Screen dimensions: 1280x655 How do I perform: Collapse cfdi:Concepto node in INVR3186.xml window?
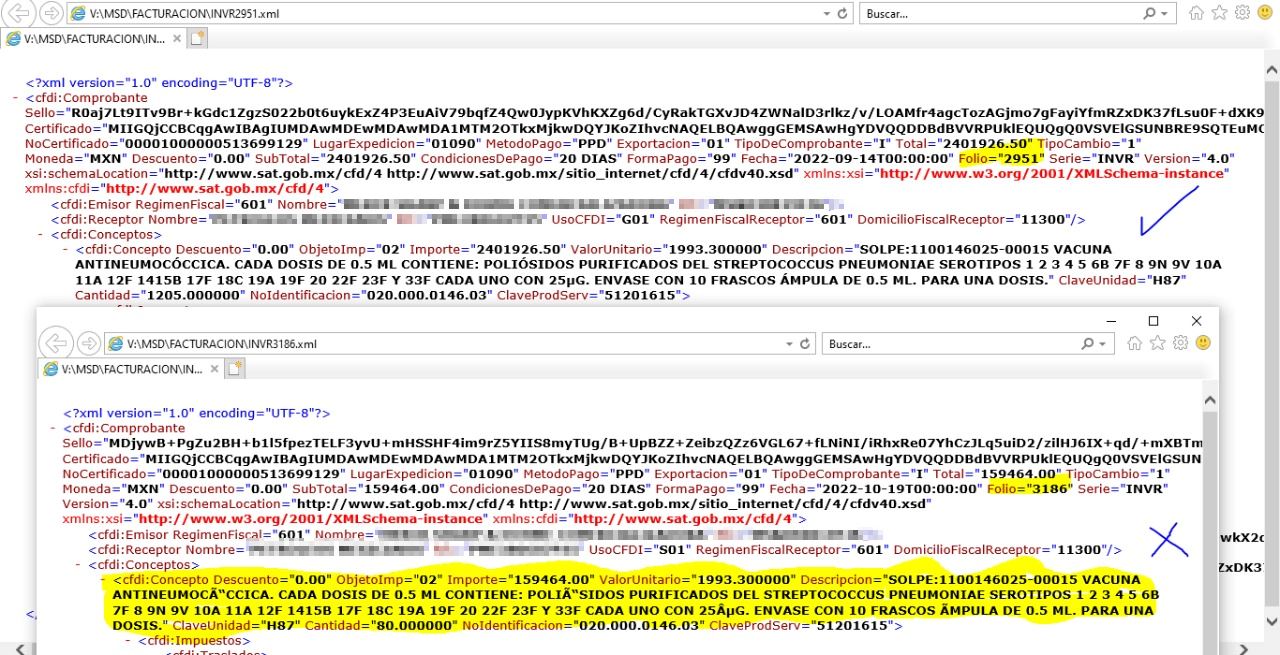105,579
